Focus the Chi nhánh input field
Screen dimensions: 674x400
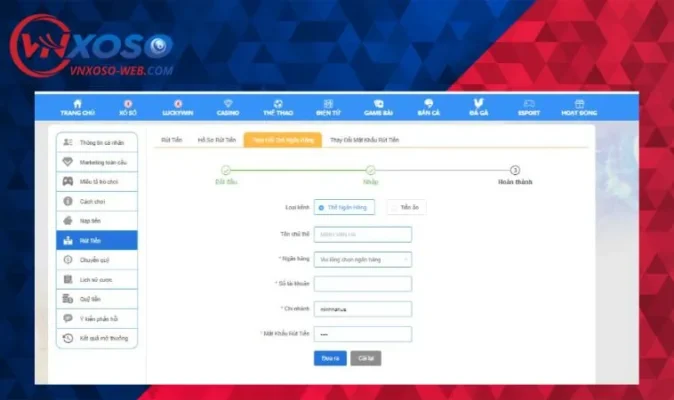pyautogui.click(x=363, y=309)
